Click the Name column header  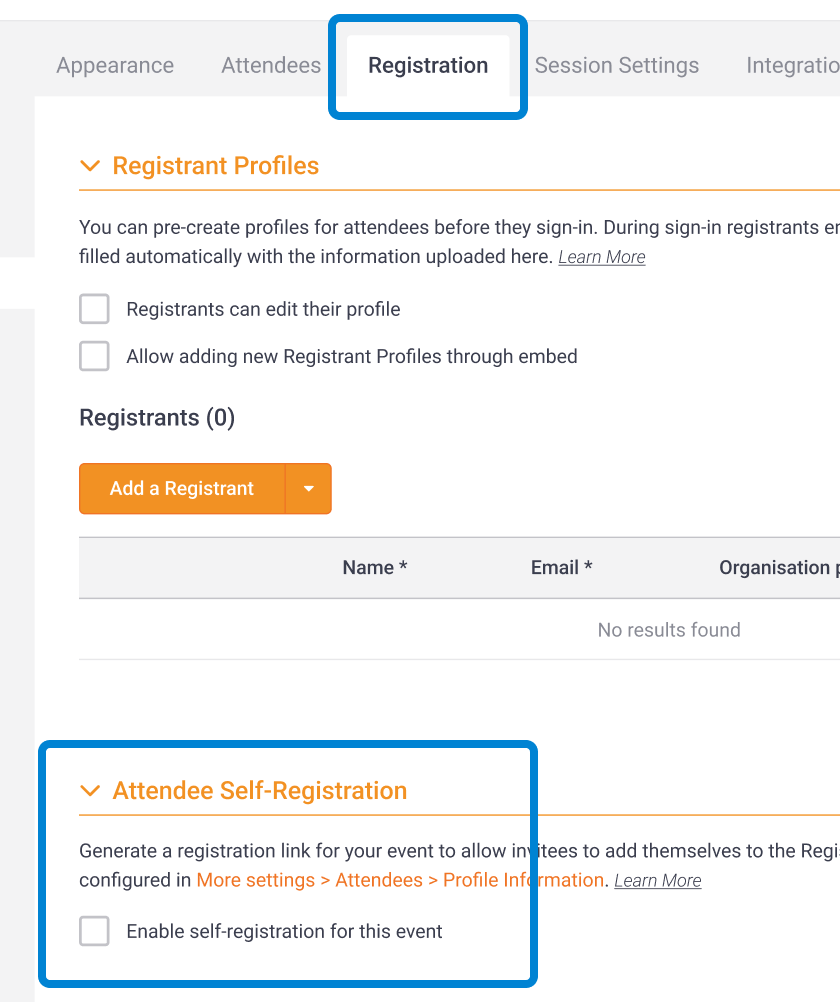[374, 567]
